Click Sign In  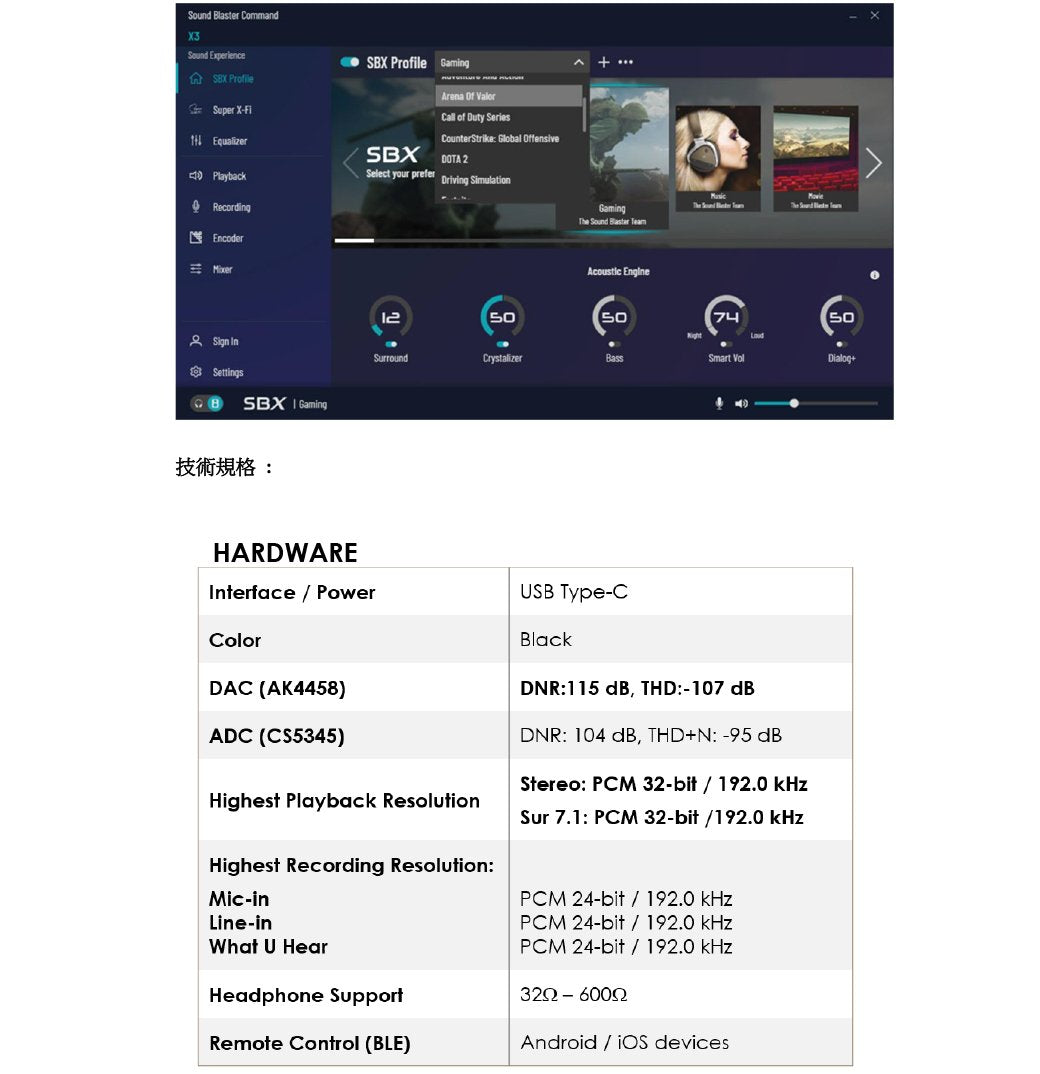click(225, 341)
